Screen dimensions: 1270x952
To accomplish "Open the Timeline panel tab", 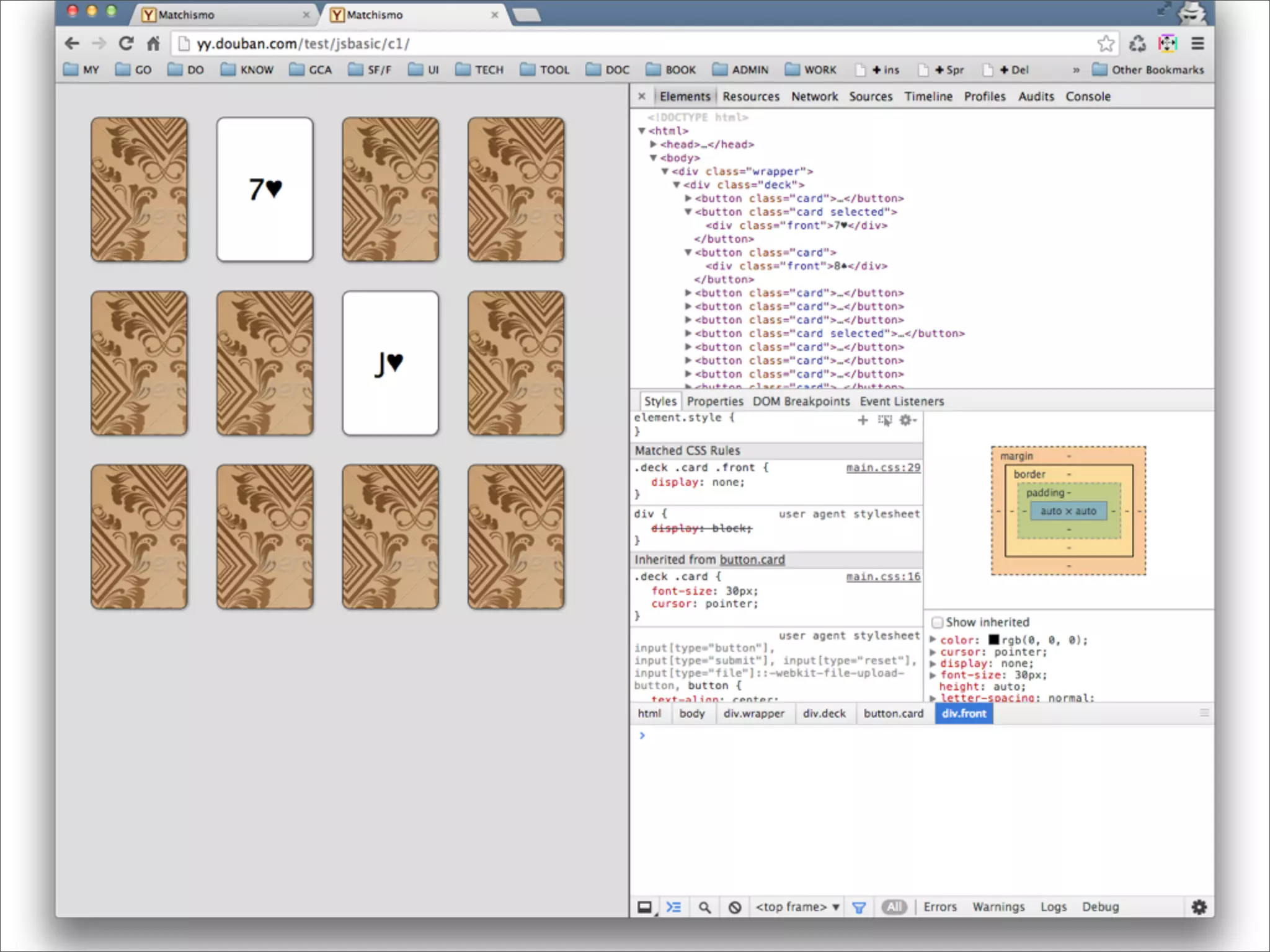I will pos(928,96).
